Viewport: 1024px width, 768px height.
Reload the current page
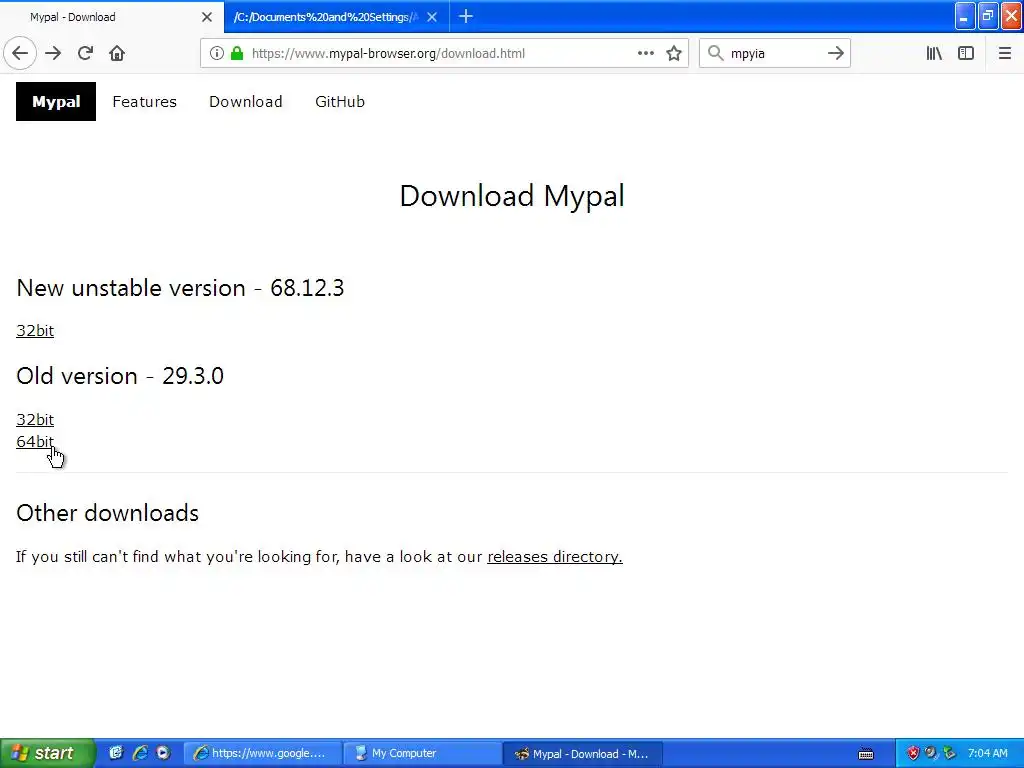click(x=85, y=54)
